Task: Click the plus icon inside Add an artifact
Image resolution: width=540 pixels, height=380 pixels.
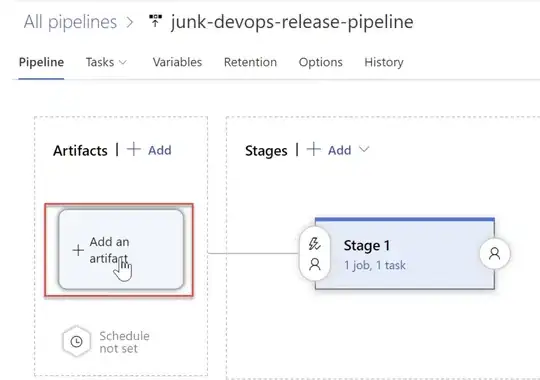Action: point(78,250)
